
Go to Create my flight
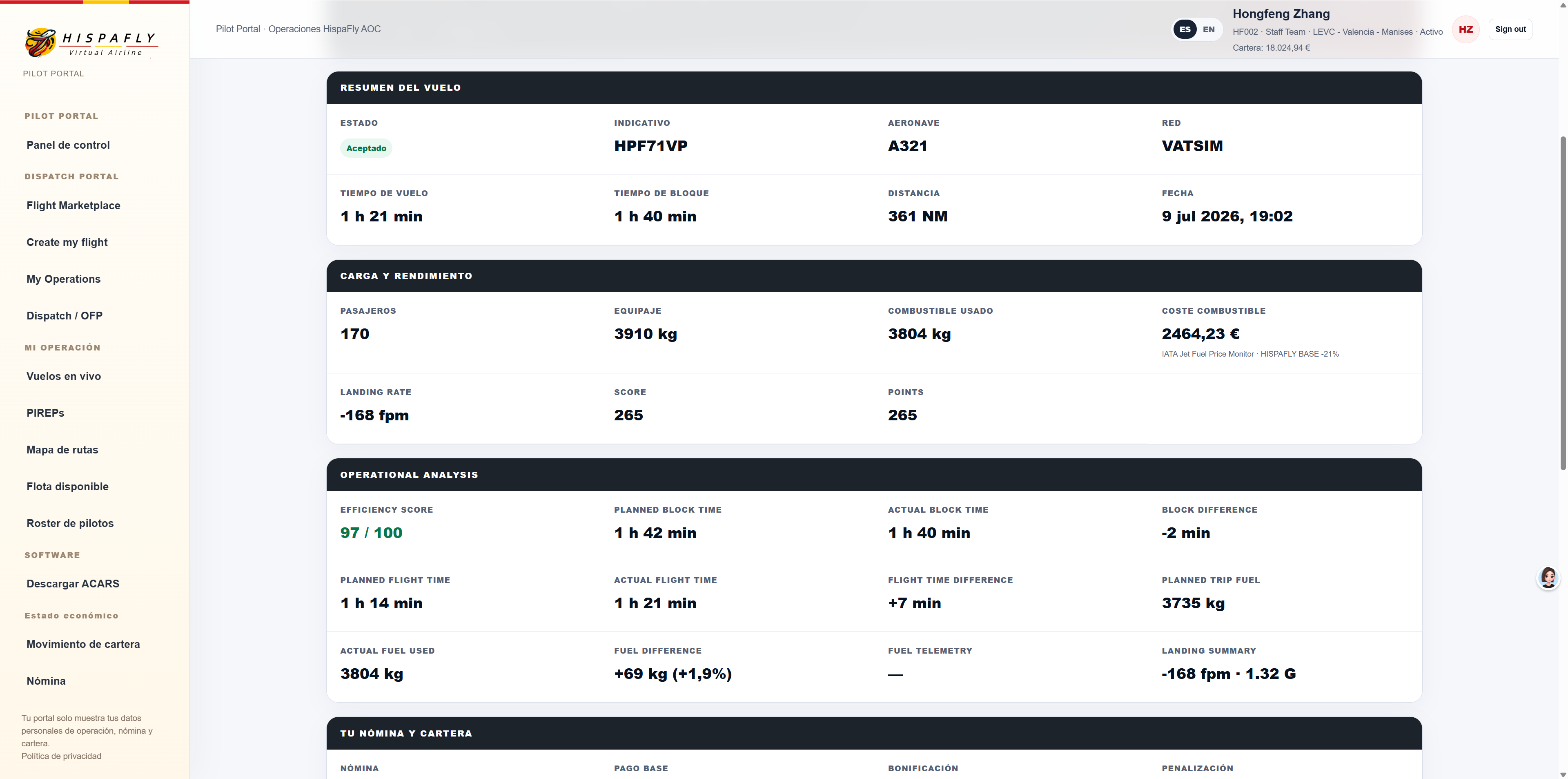(67, 242)
